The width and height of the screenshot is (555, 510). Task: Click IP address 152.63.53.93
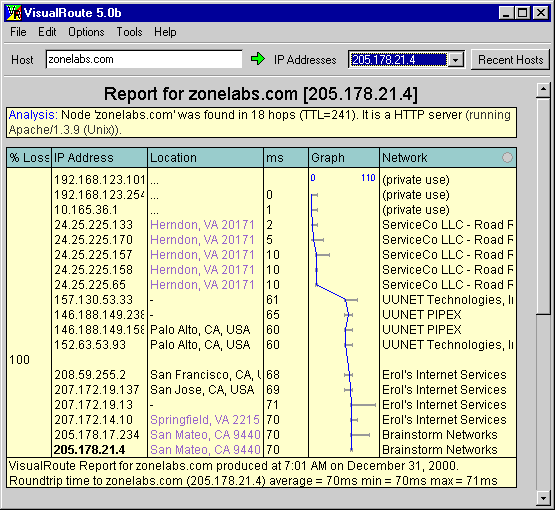[90, 345]
